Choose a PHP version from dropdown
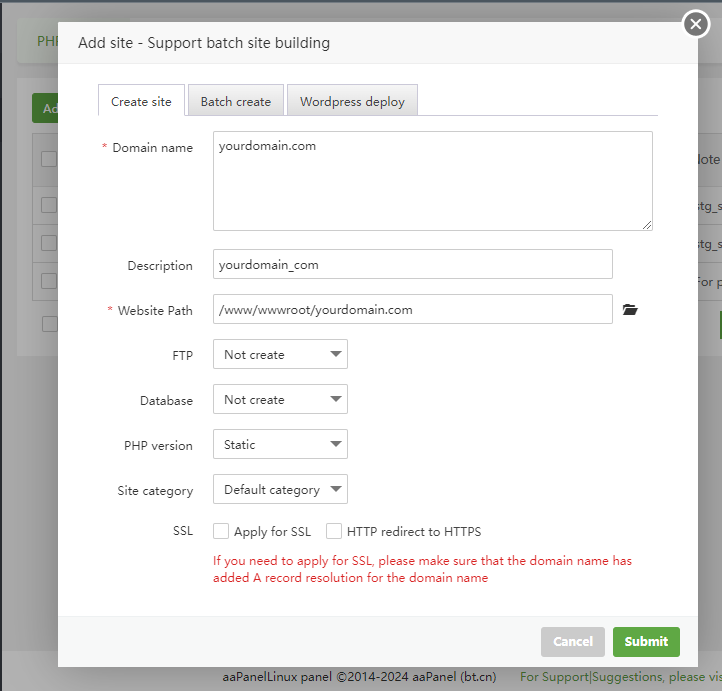Viewport: 722px width, 691px height. click(280, 445)
